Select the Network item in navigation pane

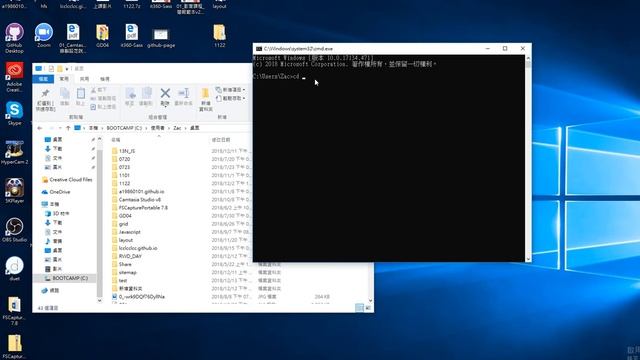[51, 291]
